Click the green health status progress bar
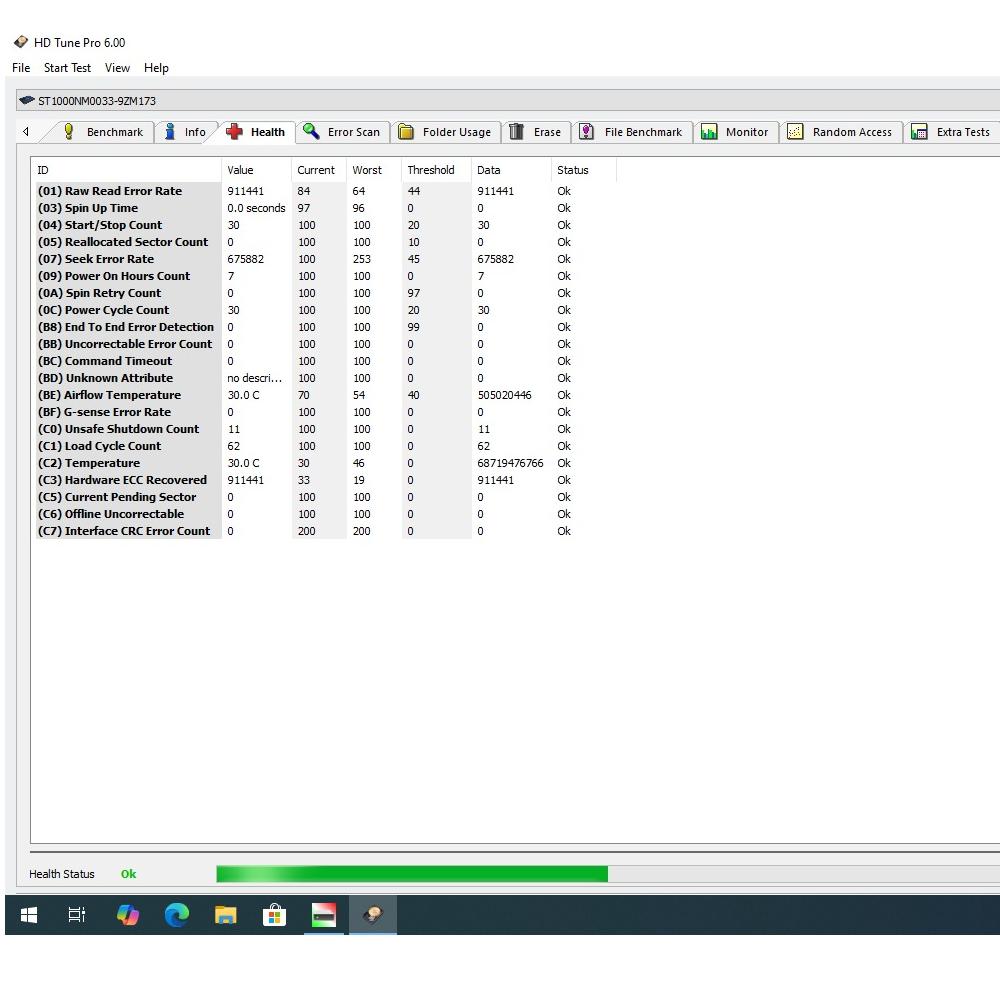 [x=412, y=874]
